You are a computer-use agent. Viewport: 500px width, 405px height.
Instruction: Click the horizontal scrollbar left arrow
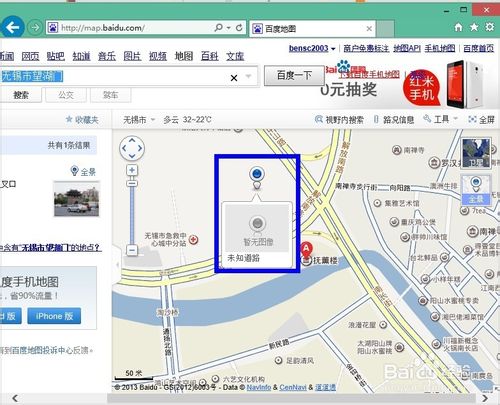click(x=15, y=398)
